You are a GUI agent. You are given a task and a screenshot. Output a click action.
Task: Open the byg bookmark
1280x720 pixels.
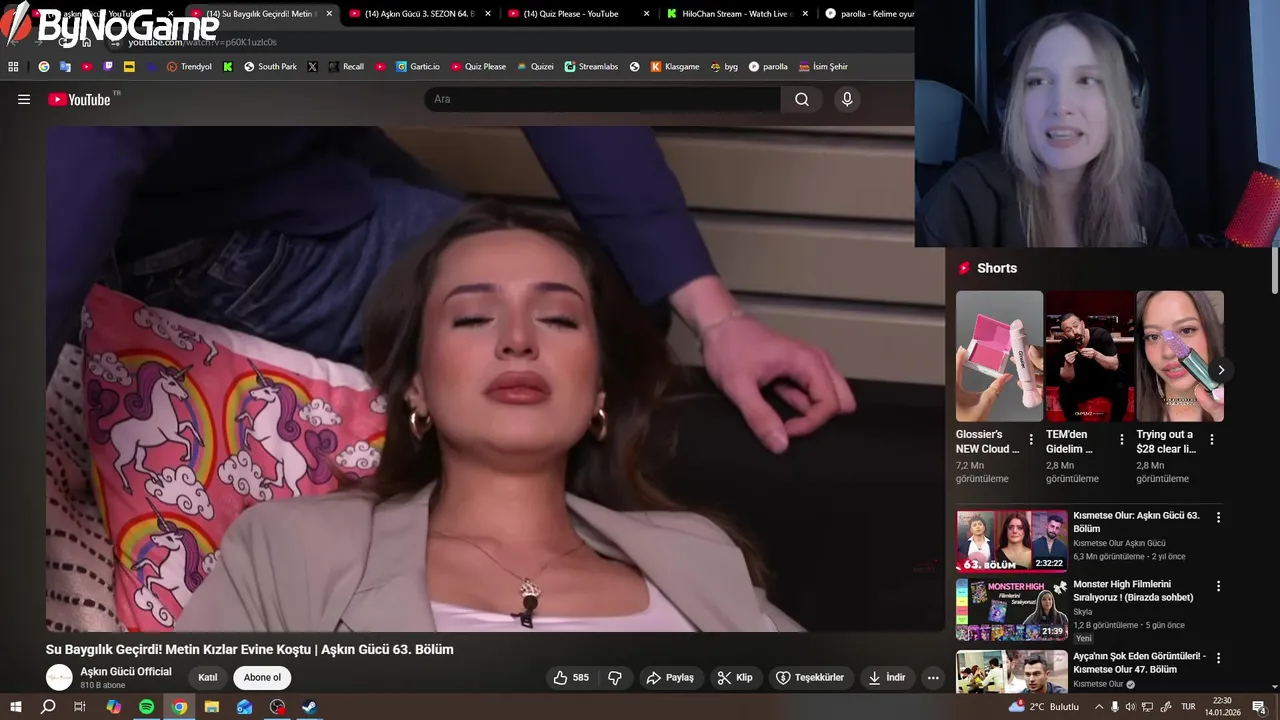pyautogui.click(x=724, y=67)
